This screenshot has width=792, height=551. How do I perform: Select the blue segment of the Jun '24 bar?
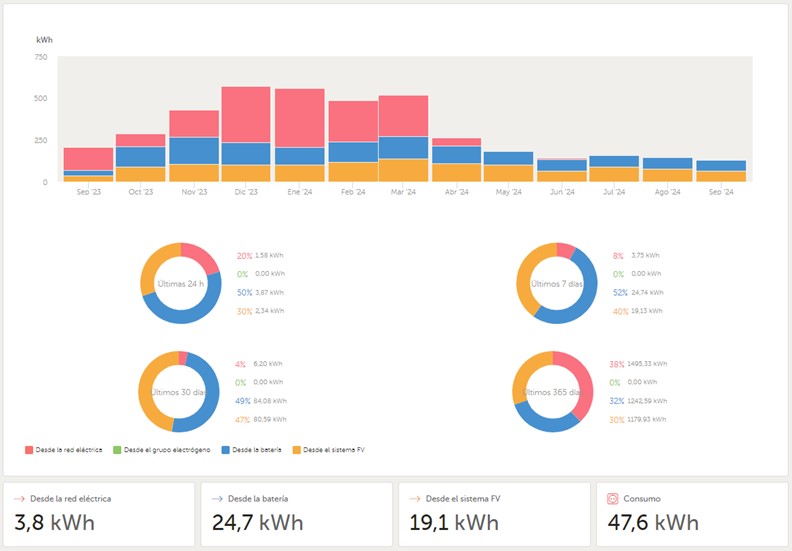tap(562, 166)
